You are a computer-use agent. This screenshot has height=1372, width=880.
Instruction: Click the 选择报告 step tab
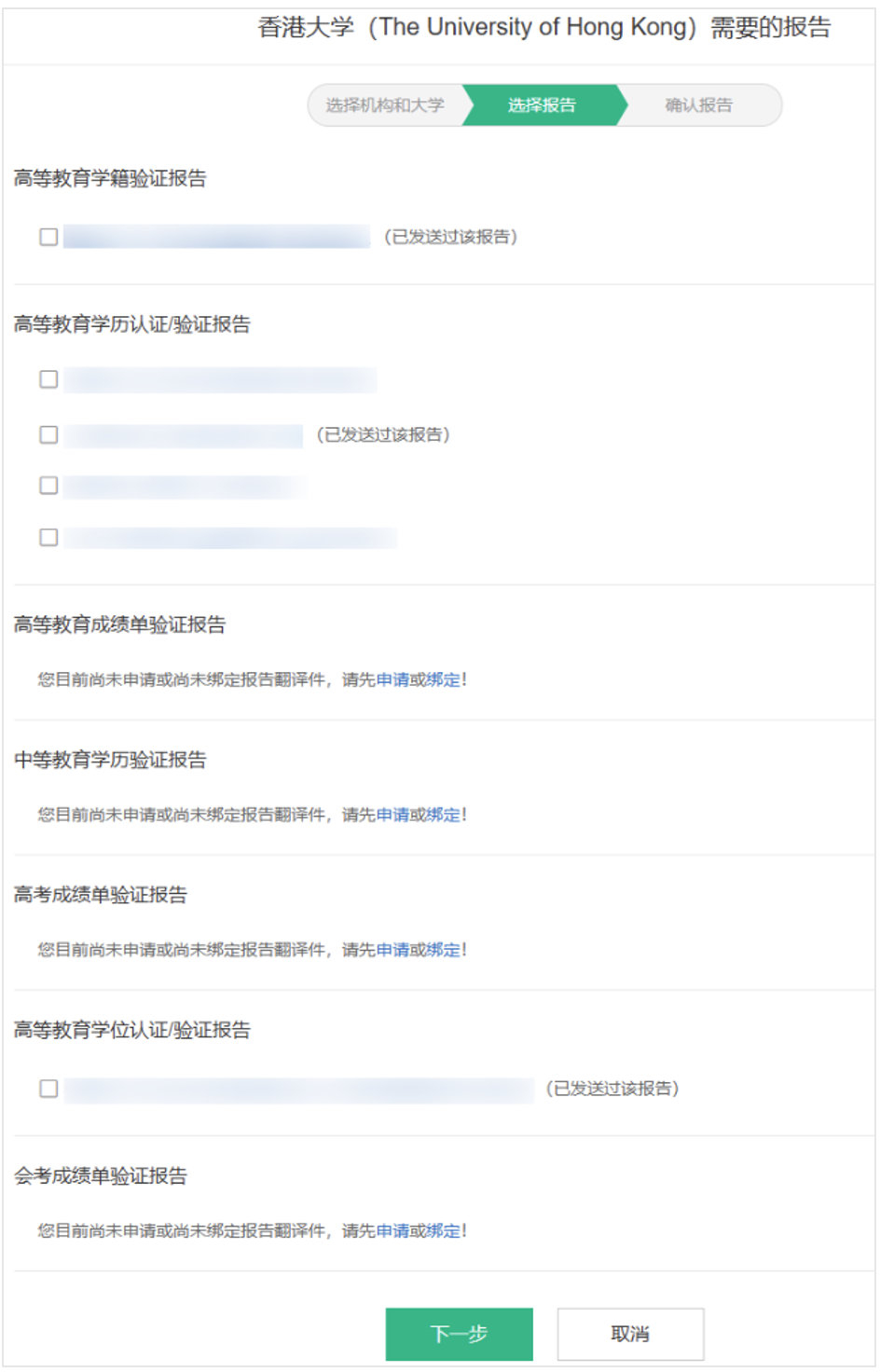click(542, 105)
